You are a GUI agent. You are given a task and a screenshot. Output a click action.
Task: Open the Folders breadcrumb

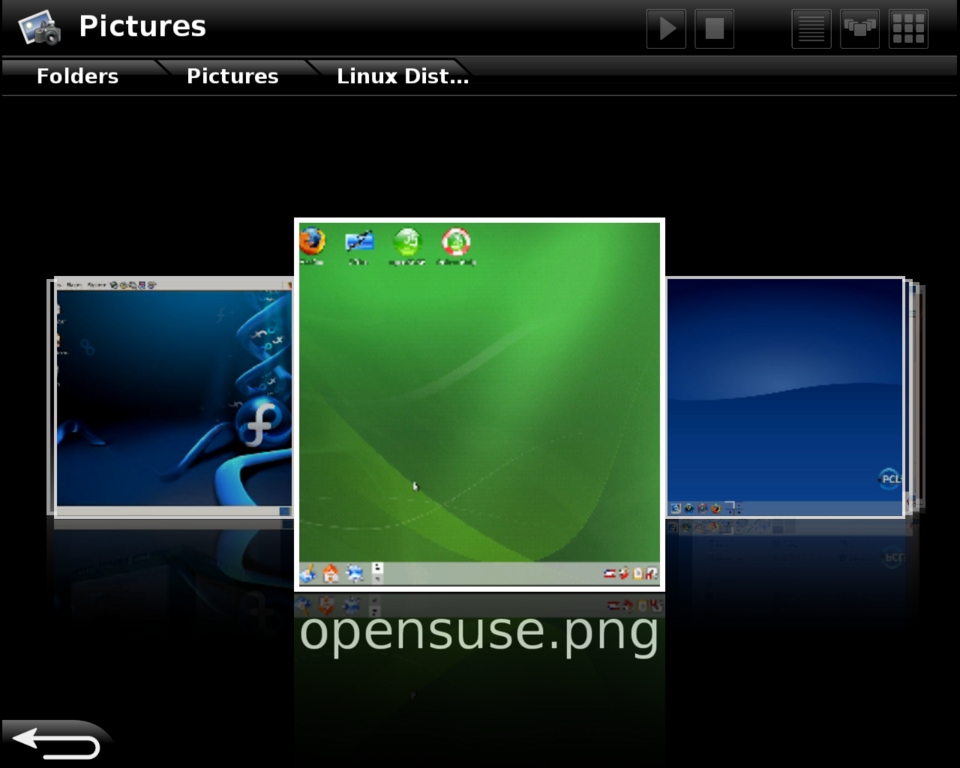[x=76, y=75]
